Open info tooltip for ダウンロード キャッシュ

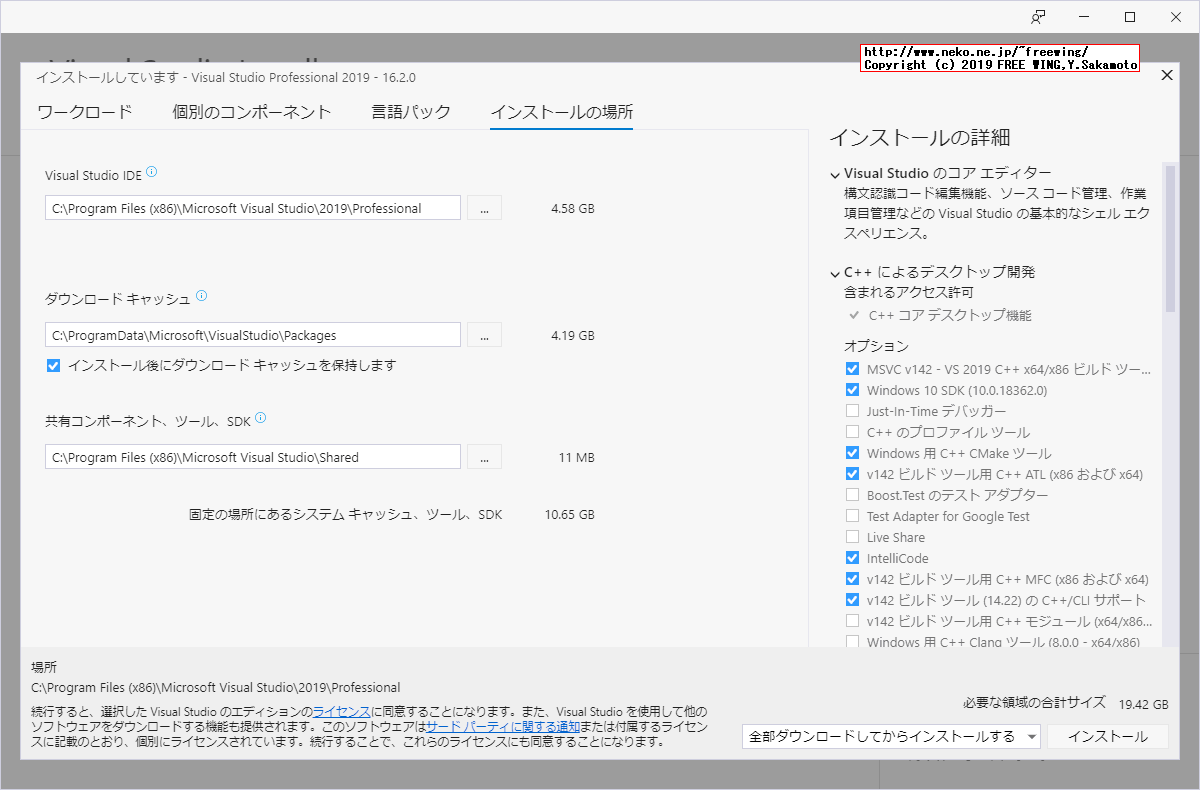coord(202,293)
